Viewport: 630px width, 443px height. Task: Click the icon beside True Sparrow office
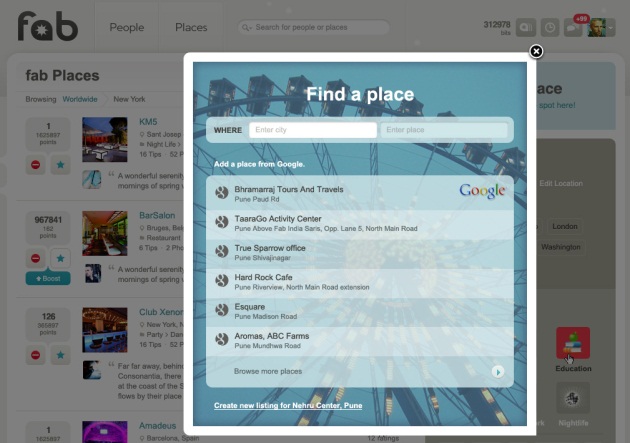(x=221, y=251)
